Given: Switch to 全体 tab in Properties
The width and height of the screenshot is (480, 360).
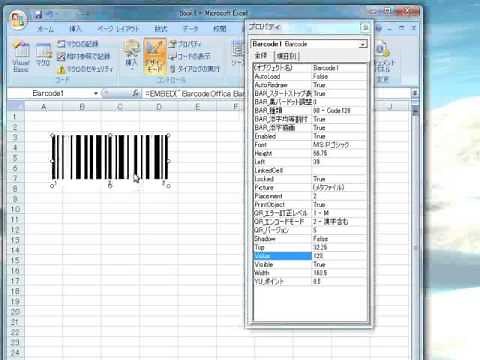Looking at the screenshot, I should pos(261,56).
